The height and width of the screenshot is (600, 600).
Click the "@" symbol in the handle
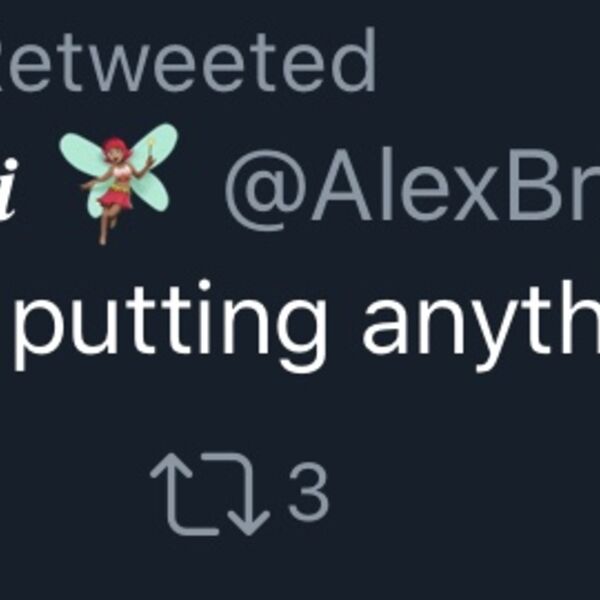click(262, 190)
